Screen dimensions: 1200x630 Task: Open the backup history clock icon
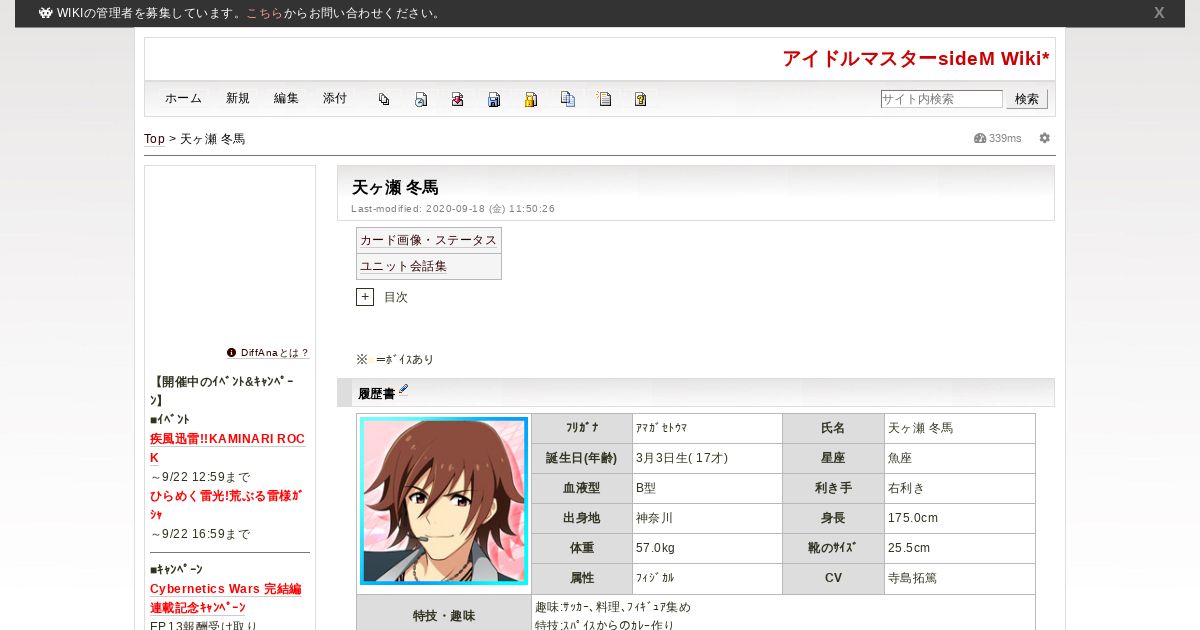(421, 99)
